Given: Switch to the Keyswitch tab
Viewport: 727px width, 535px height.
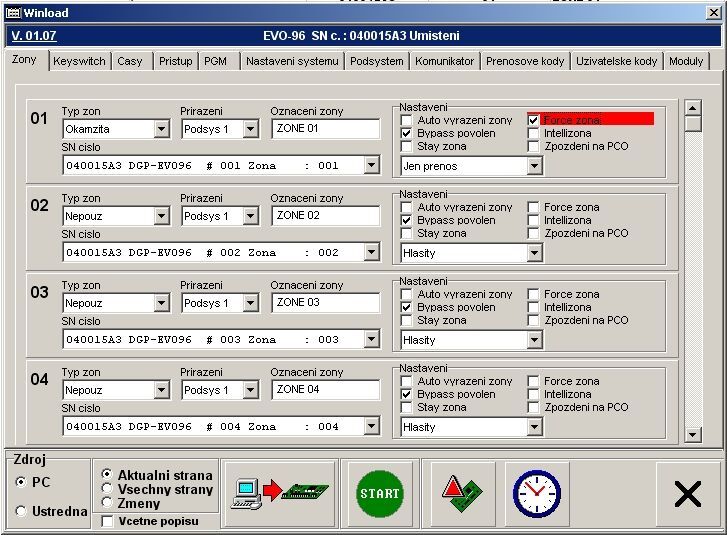Looking at the screenshot, I should click(x=79, y=61).
